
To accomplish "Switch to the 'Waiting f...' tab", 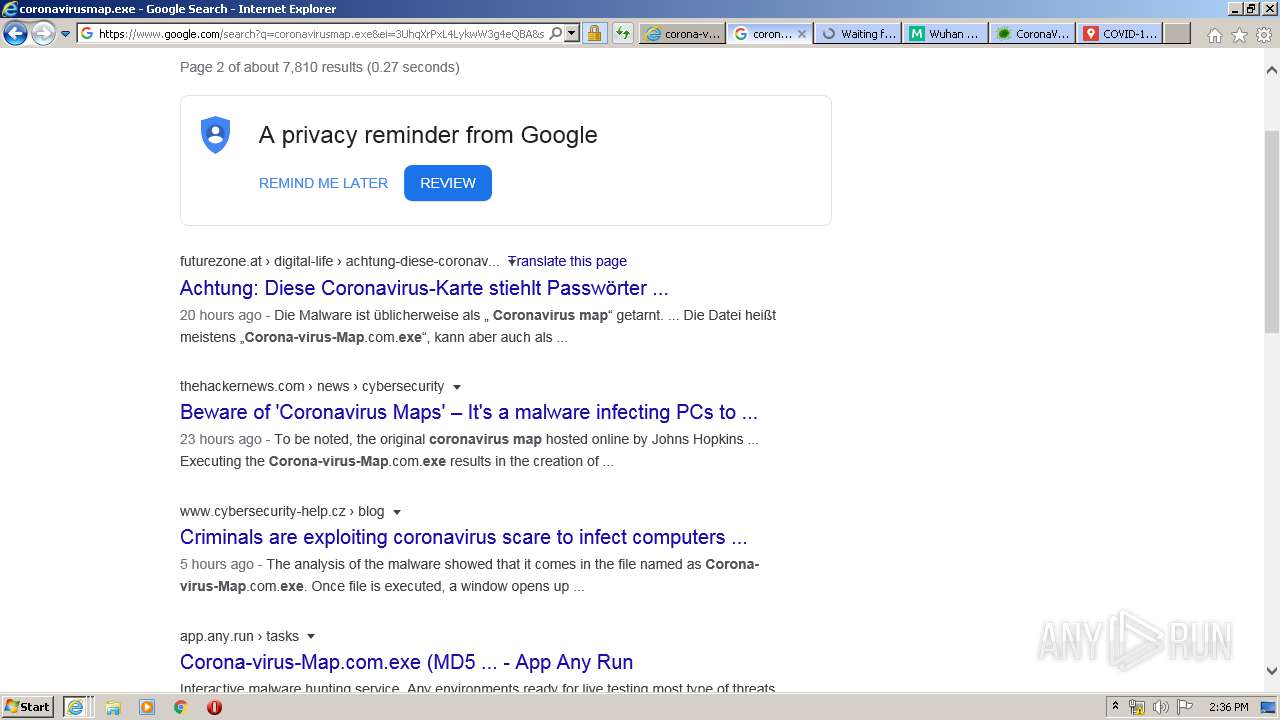I will [x=857, y=33].
